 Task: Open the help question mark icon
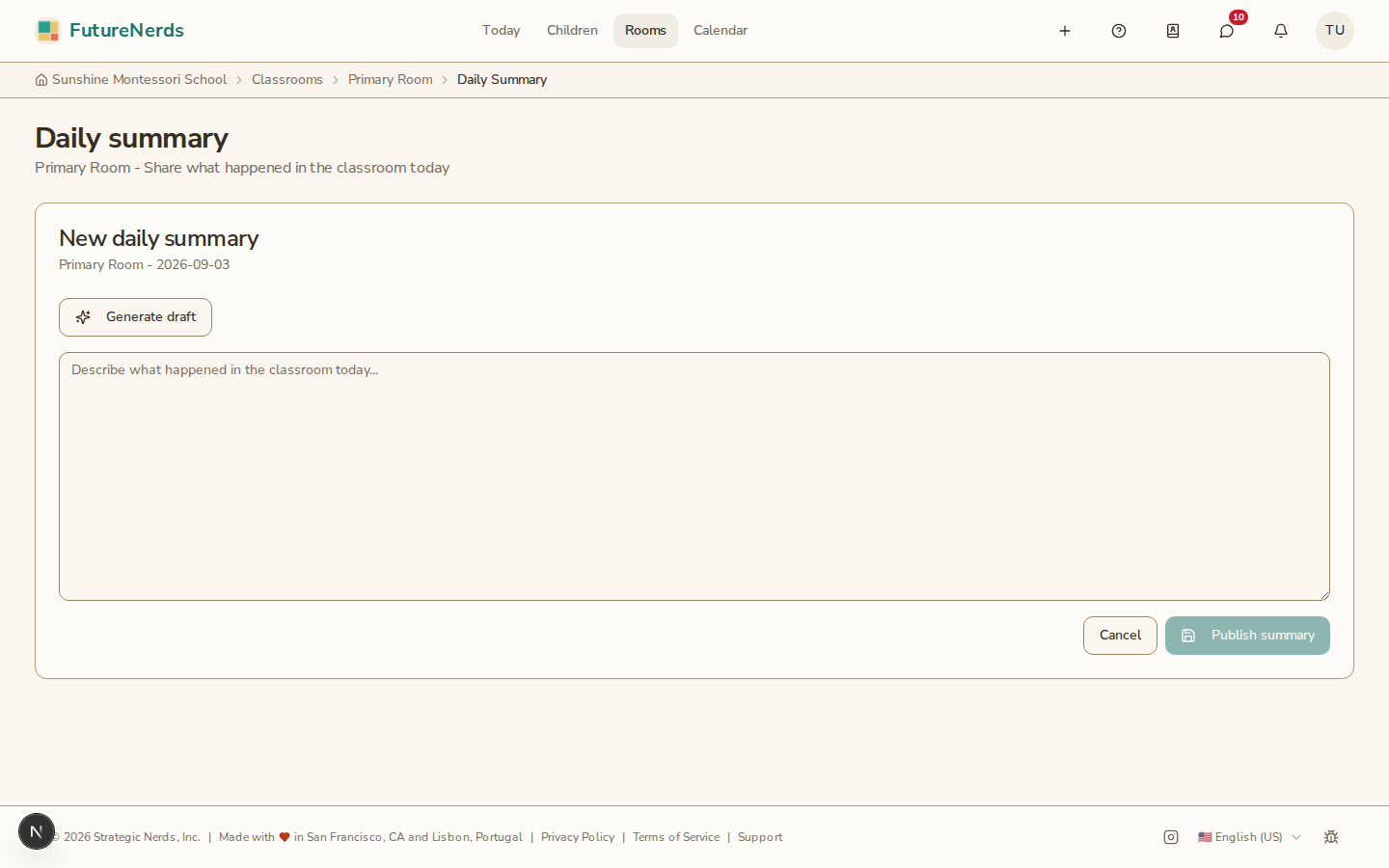click(1119, 31)
